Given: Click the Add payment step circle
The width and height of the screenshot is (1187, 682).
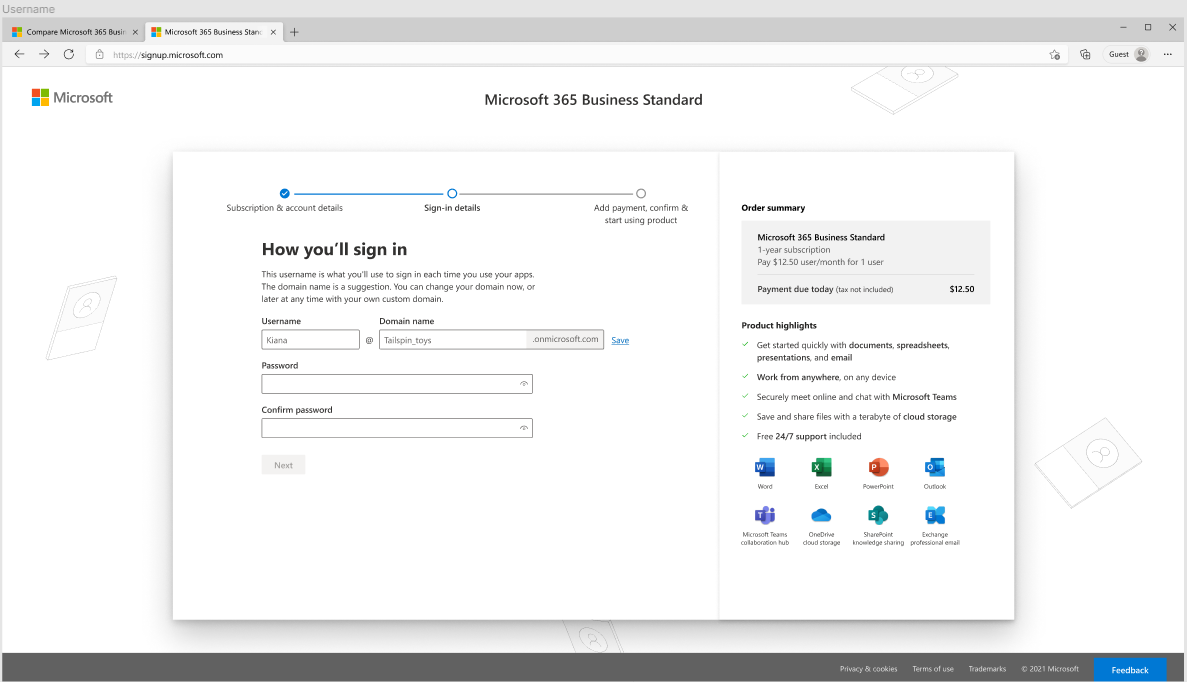Looking at the screenshot, I should pyautogui.click(x=641, y=194).
